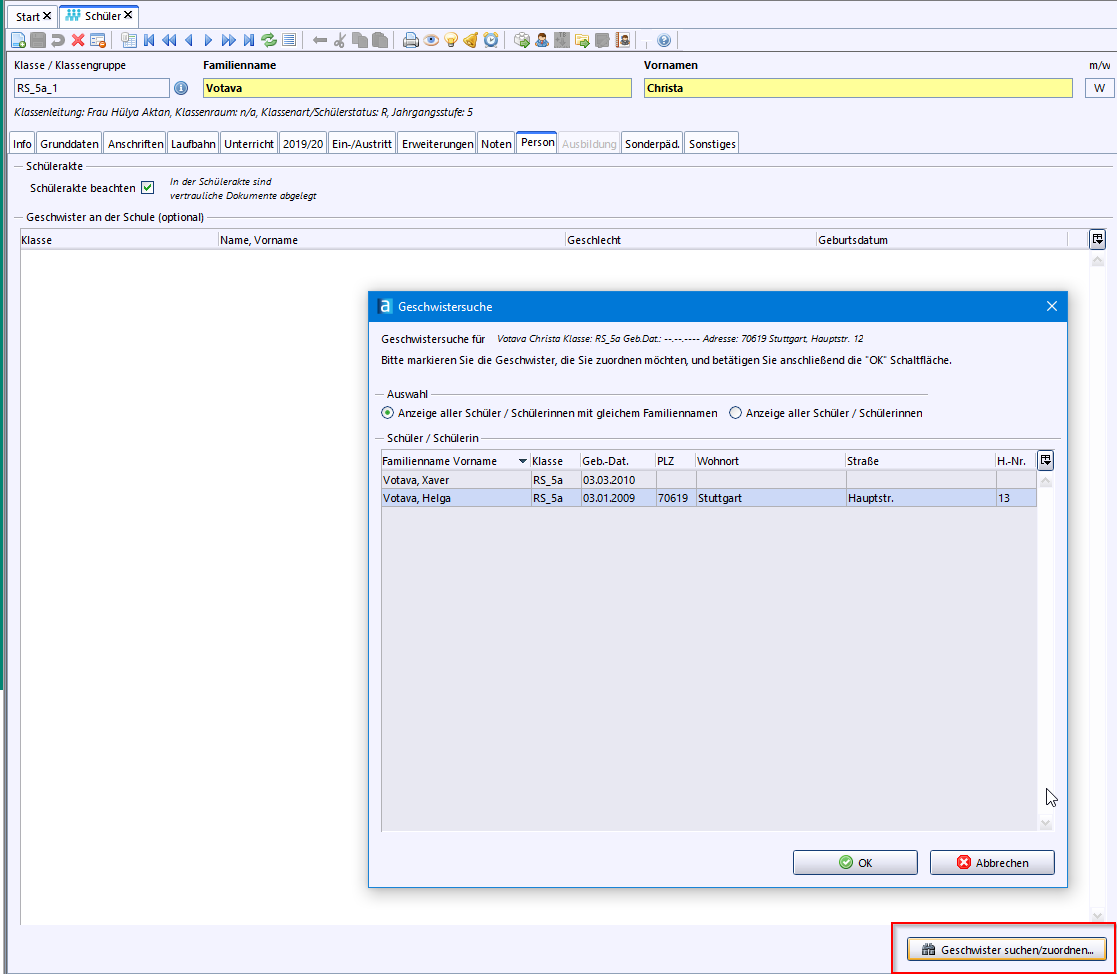Open sort dropdown on Familienname Vorname column
This screenshot has height=974, width=1117.
(x=522, y=461)
